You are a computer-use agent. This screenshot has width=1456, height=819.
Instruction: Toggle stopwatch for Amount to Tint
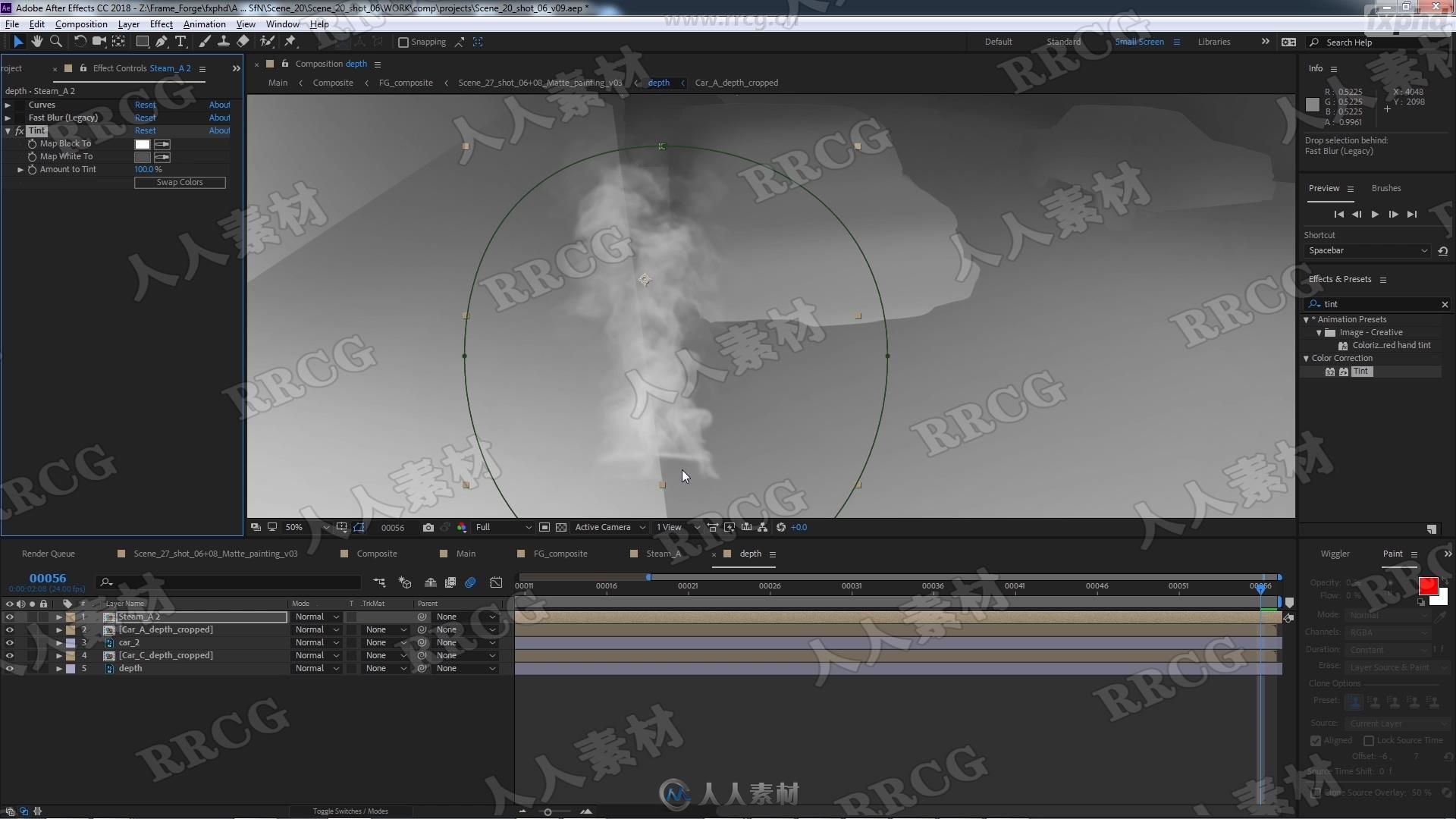(x=32, y=170)
